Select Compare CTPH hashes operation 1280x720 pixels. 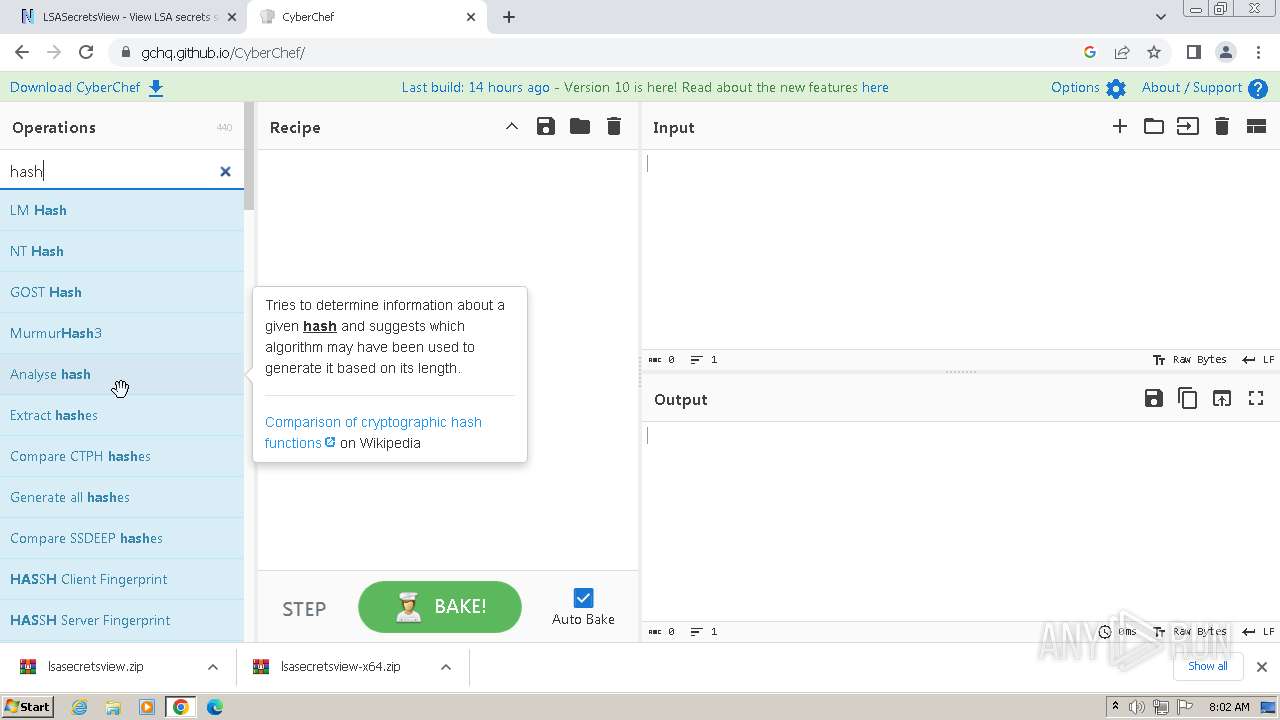tap(122, 456)
